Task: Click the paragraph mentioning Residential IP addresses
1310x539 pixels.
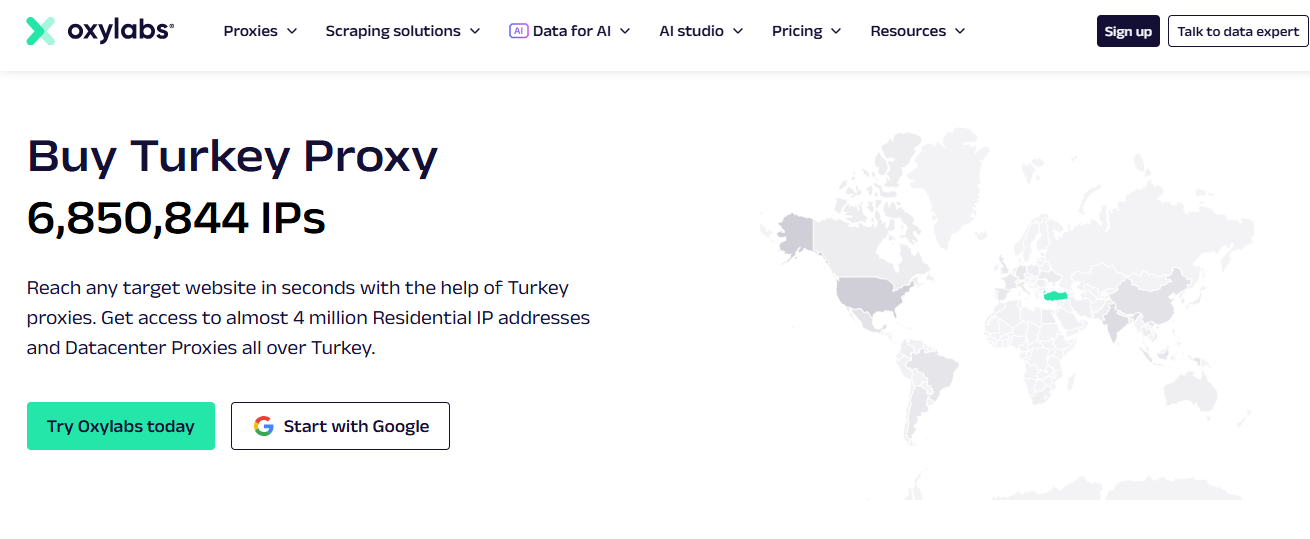Action: click(x=308, y=319)
